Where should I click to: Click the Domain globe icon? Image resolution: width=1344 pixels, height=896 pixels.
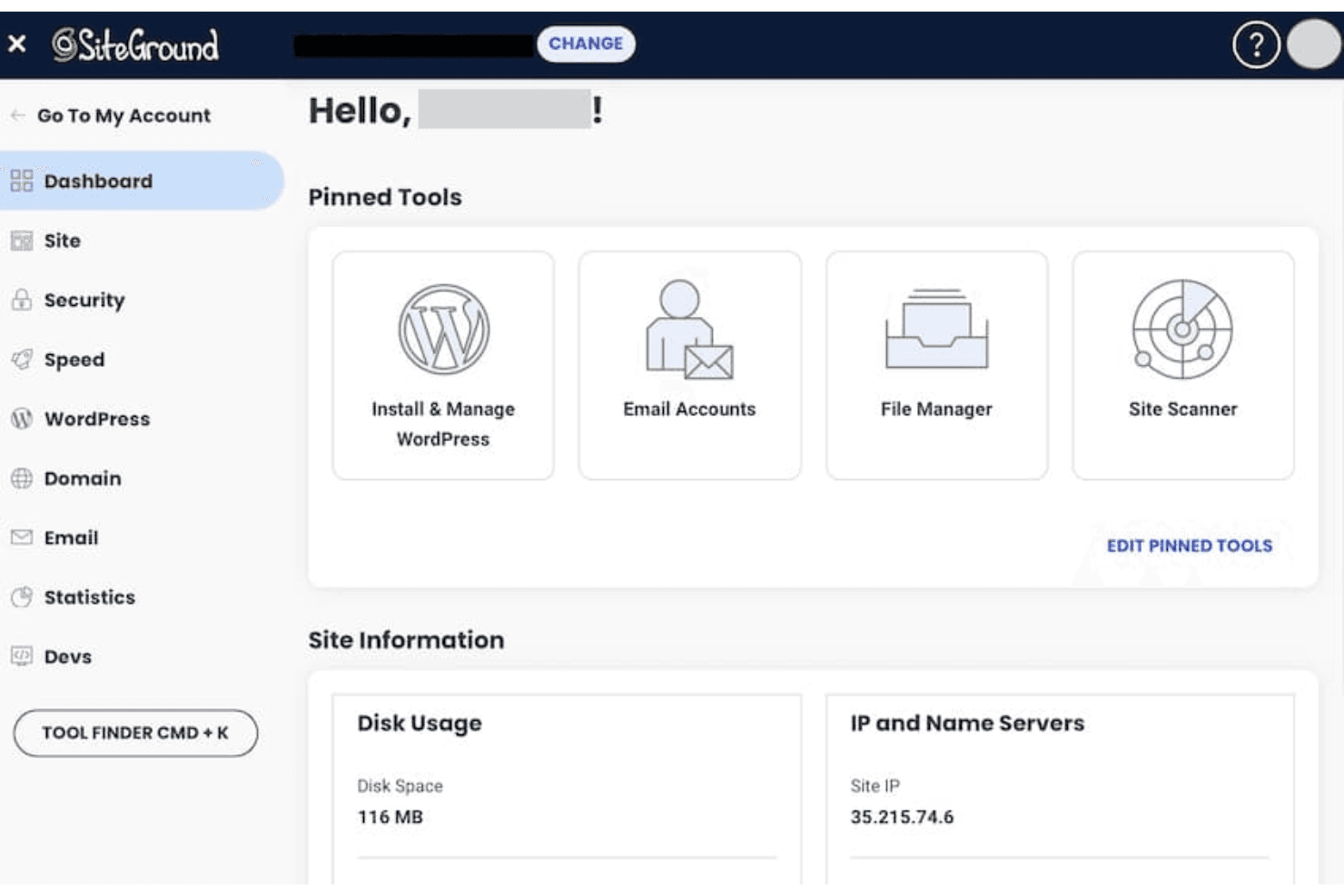tap(22, 478)
